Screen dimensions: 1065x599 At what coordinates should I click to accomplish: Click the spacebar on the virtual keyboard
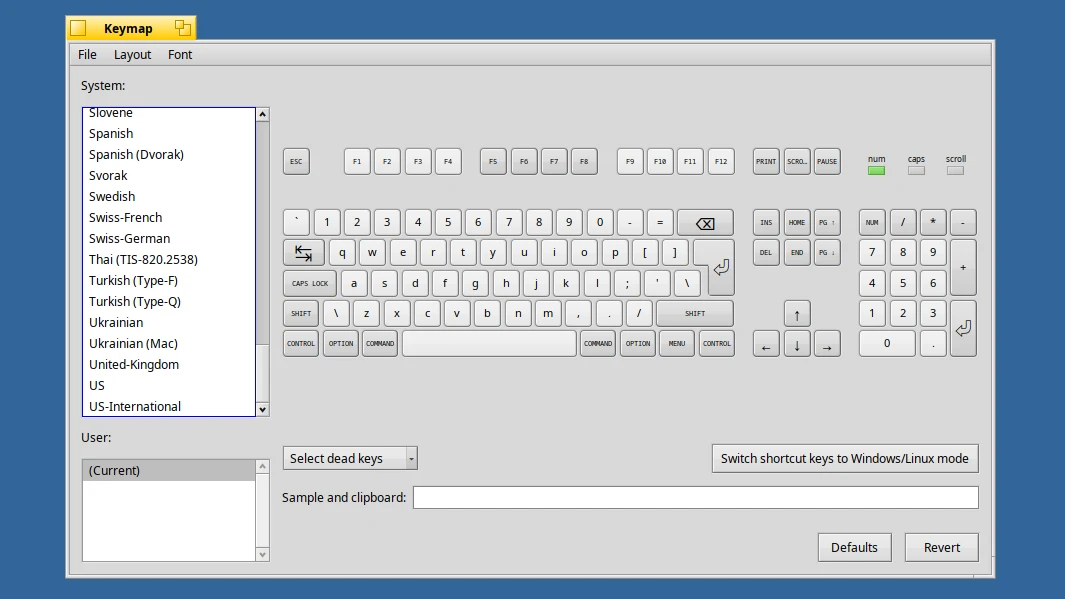click(488, 343)
